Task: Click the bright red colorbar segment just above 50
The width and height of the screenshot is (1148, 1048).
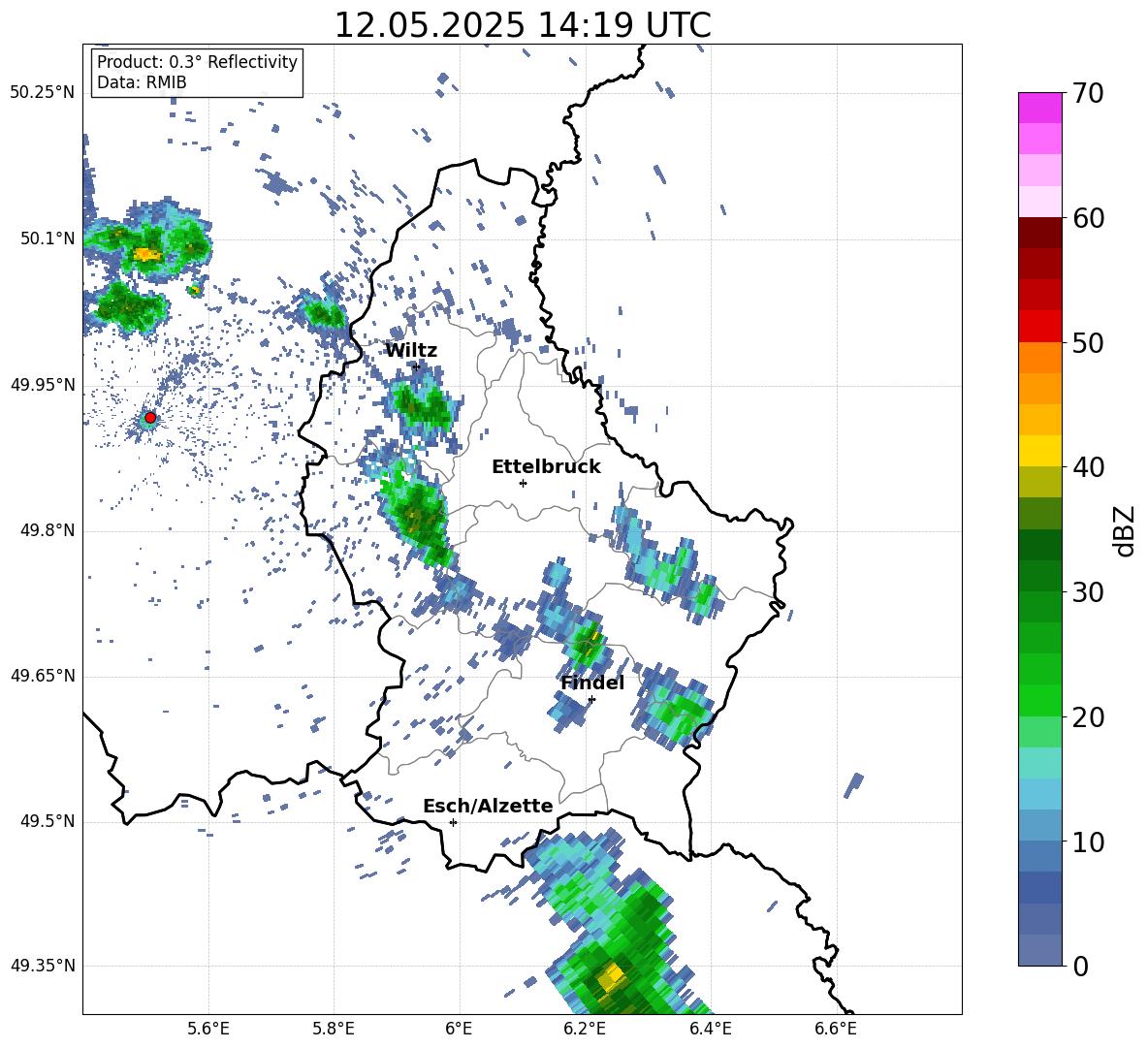Action: click(x=1039, y=327)
